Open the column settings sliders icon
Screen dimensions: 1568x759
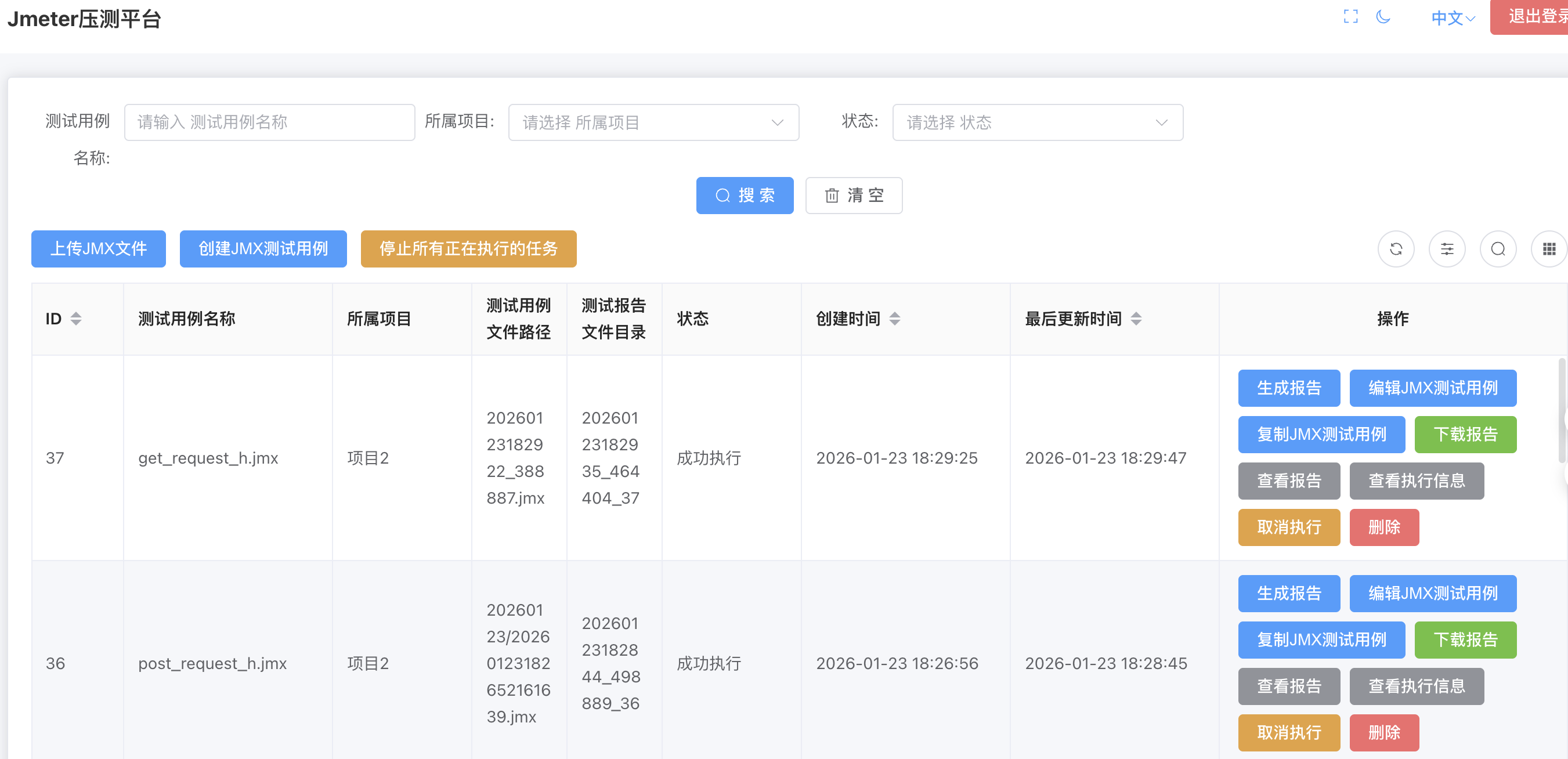[1447, 249]
